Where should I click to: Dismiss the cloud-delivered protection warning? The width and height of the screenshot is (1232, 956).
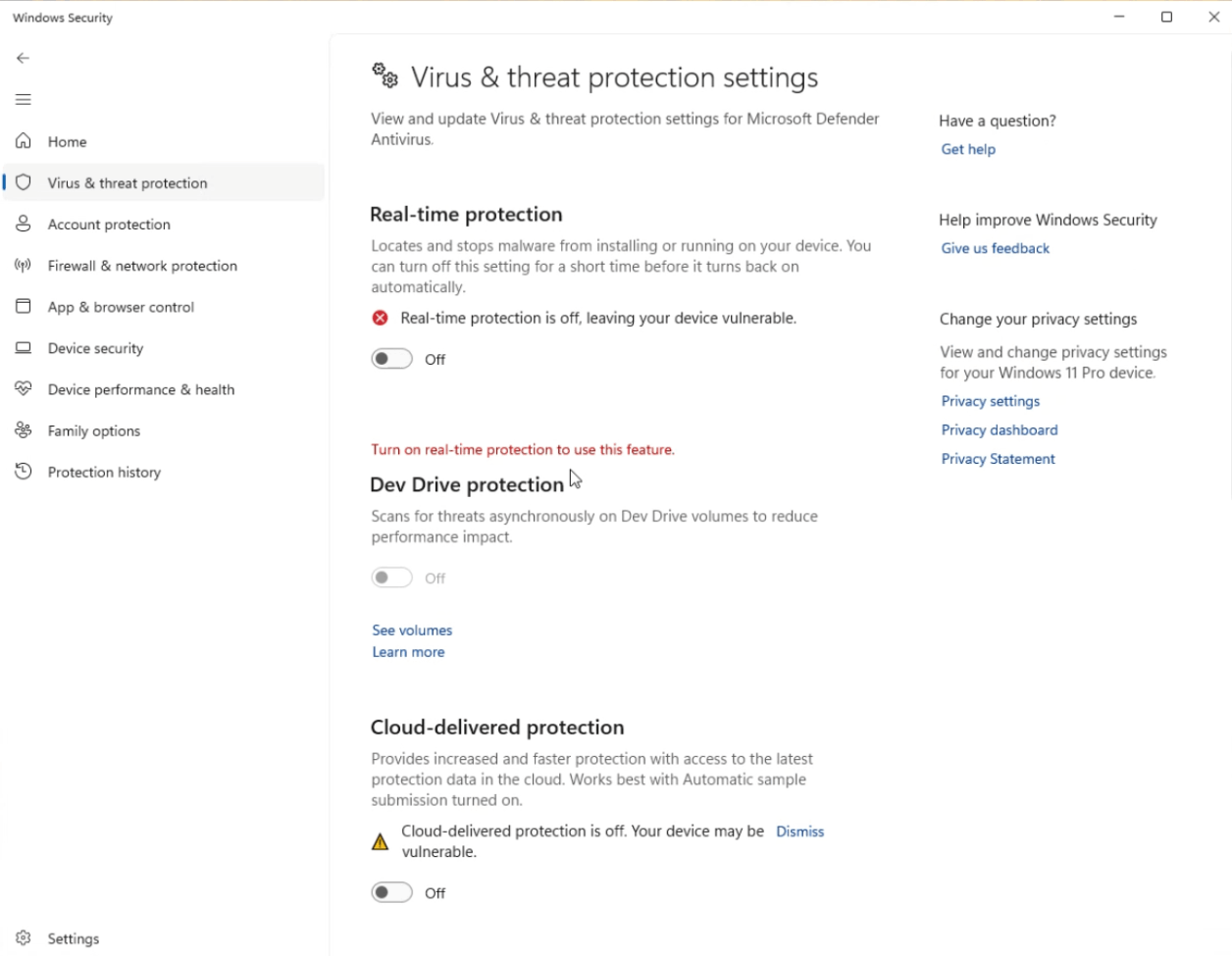point(799,831)
